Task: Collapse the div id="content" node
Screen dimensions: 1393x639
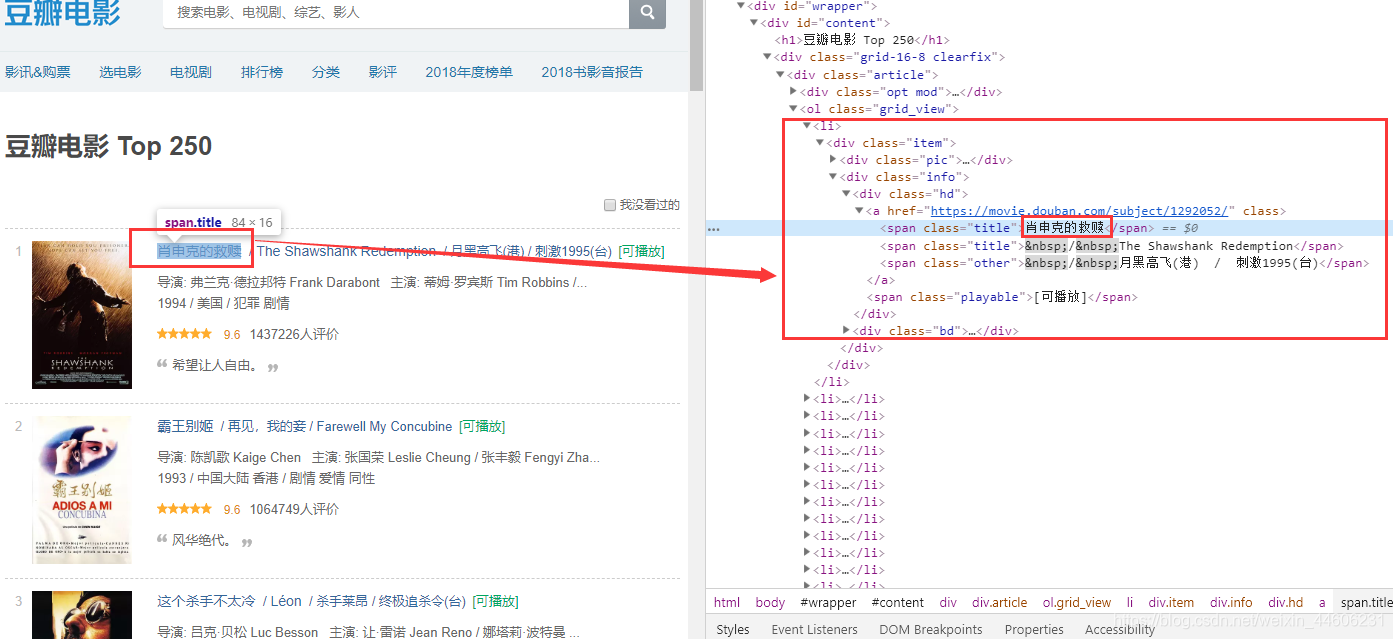Action: click(x=754, y=23)
